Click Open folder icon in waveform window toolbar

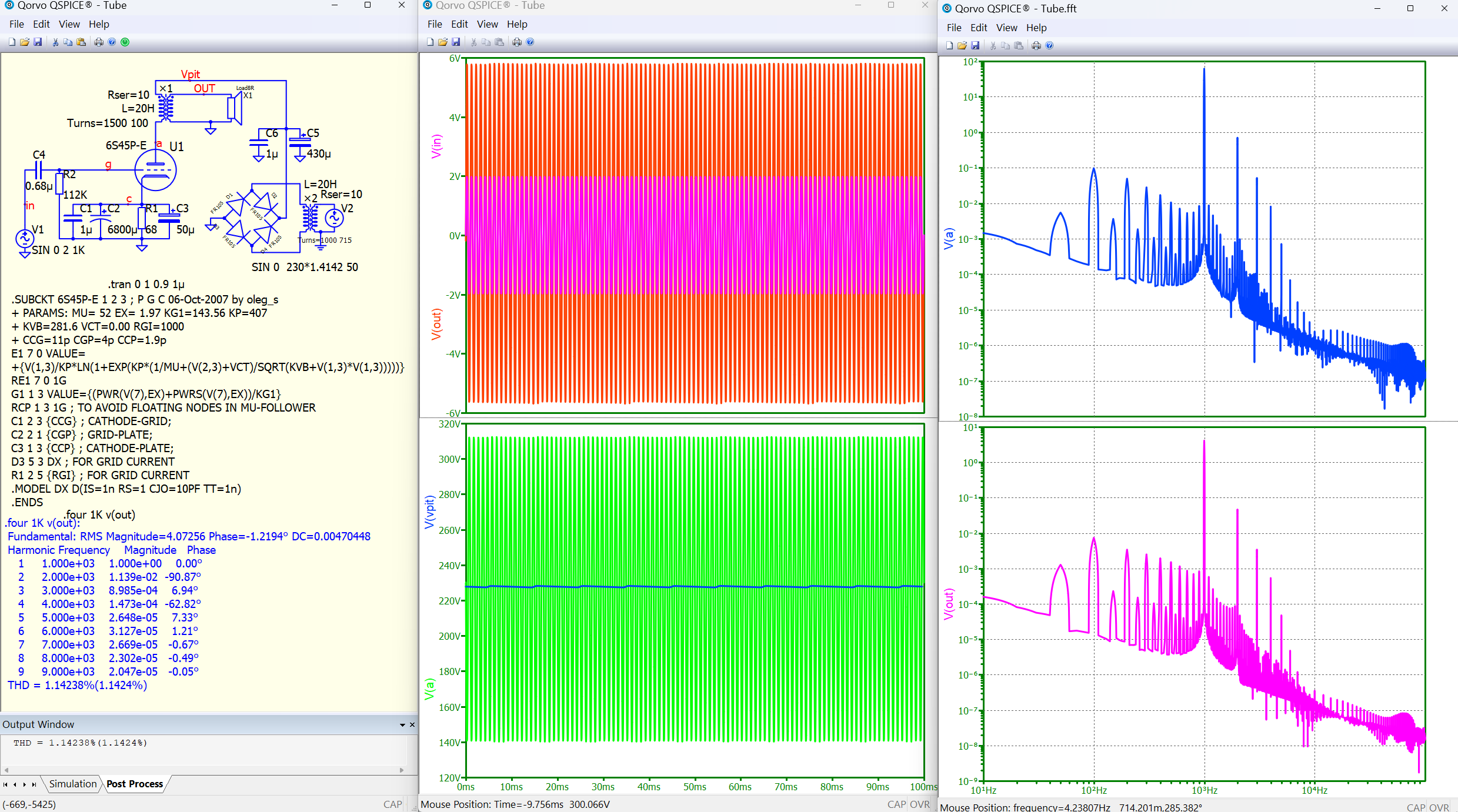[x=443, y=42]
